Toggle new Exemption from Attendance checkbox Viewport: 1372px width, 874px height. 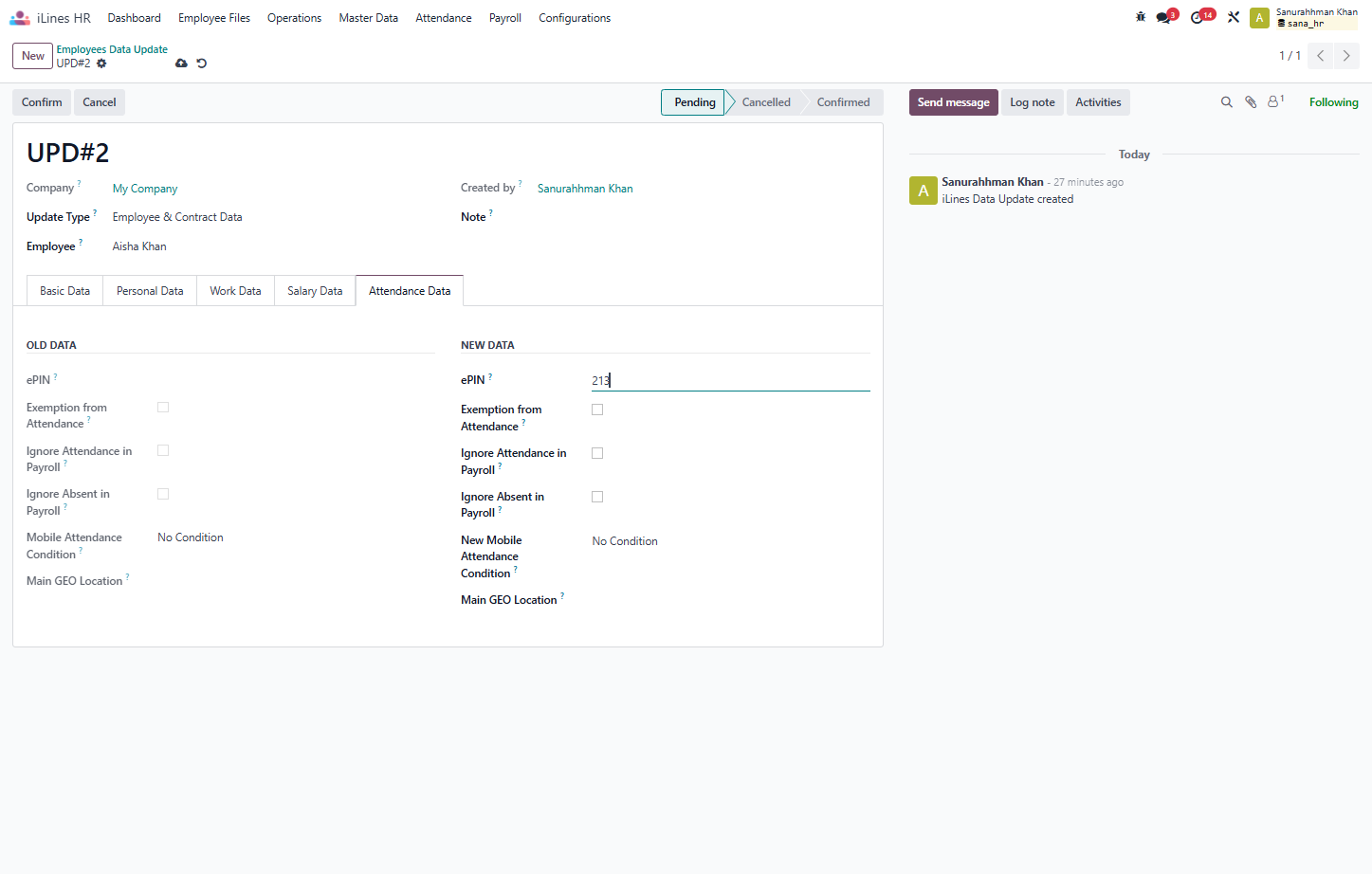tap(597, 410)
